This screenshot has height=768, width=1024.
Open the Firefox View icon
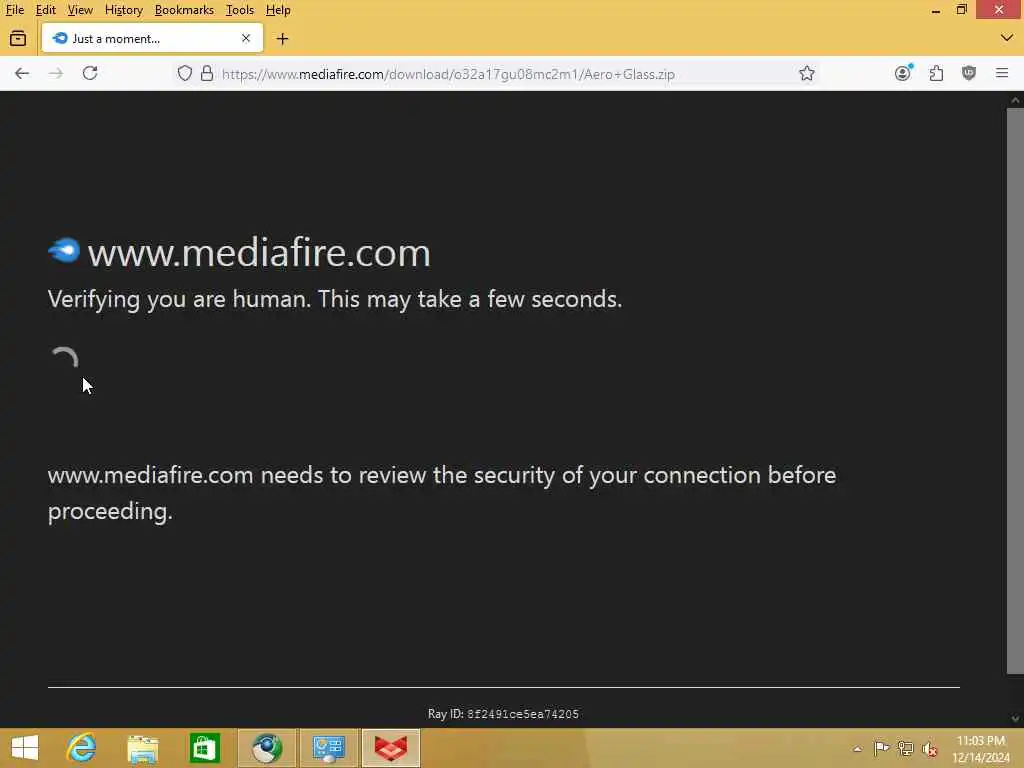pyautogui.click(x=18, y=39)
